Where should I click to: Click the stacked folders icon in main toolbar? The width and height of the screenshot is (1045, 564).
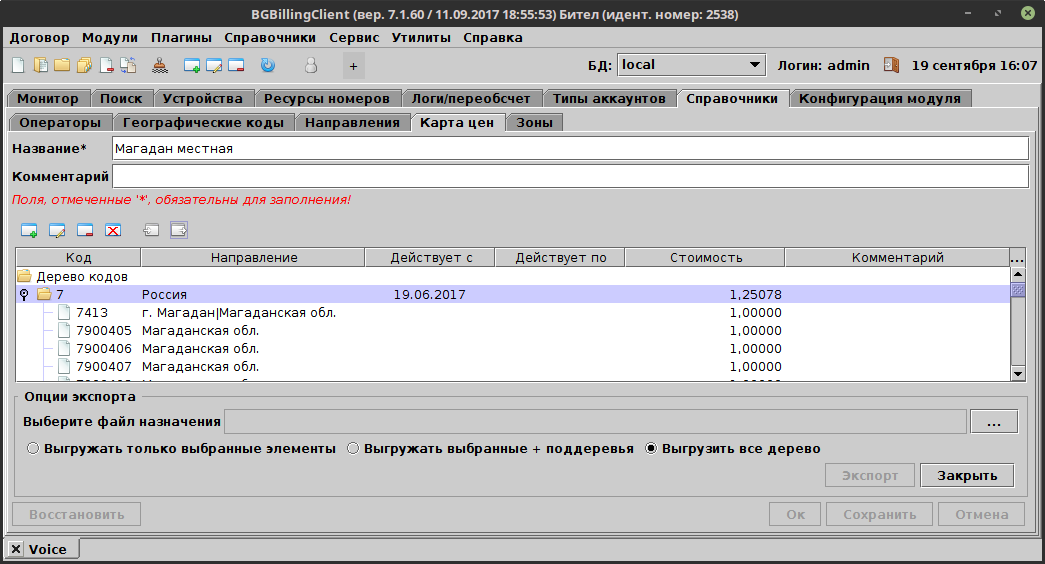85,65
